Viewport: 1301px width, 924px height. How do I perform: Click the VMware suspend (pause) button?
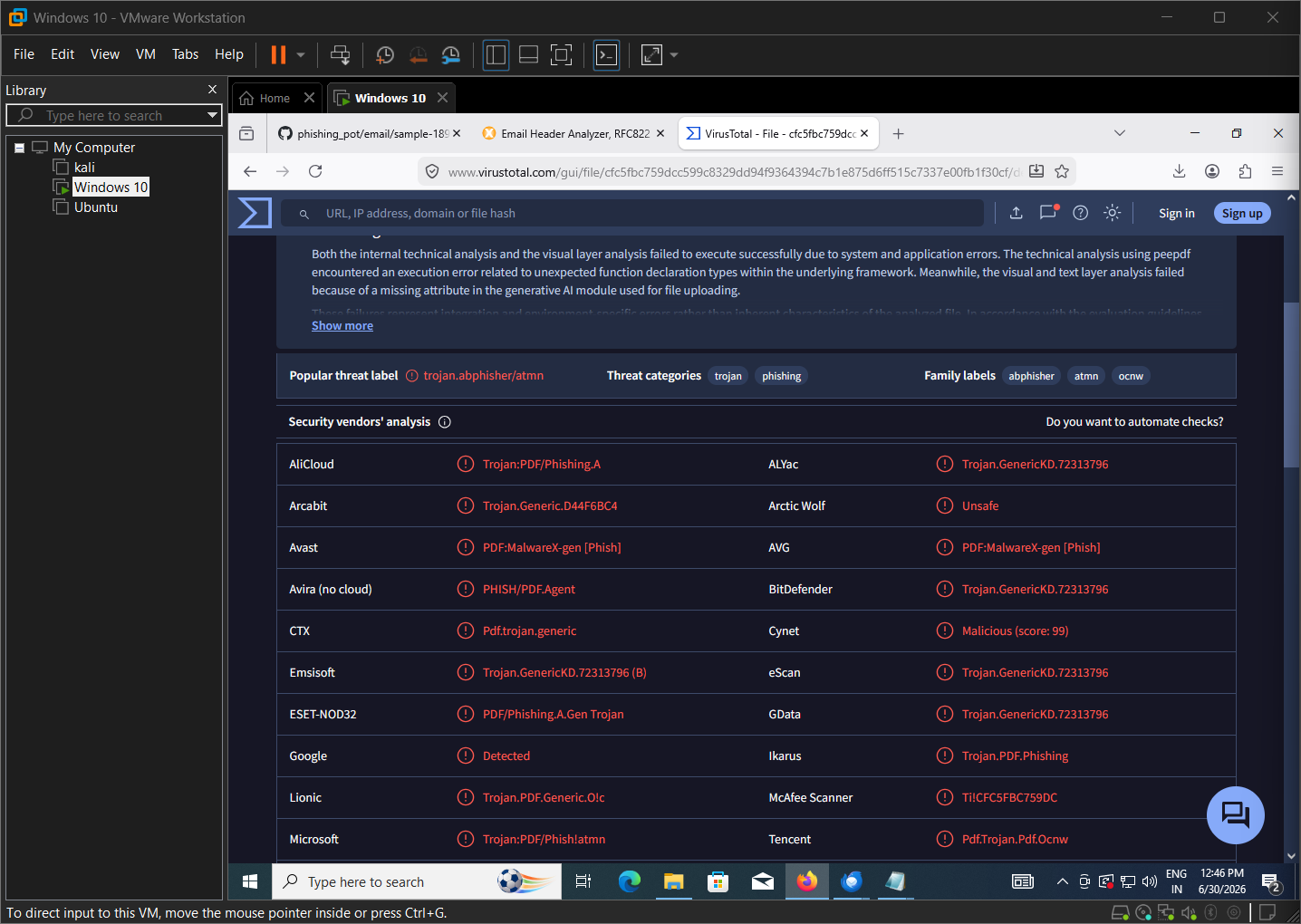coord(278,55)
